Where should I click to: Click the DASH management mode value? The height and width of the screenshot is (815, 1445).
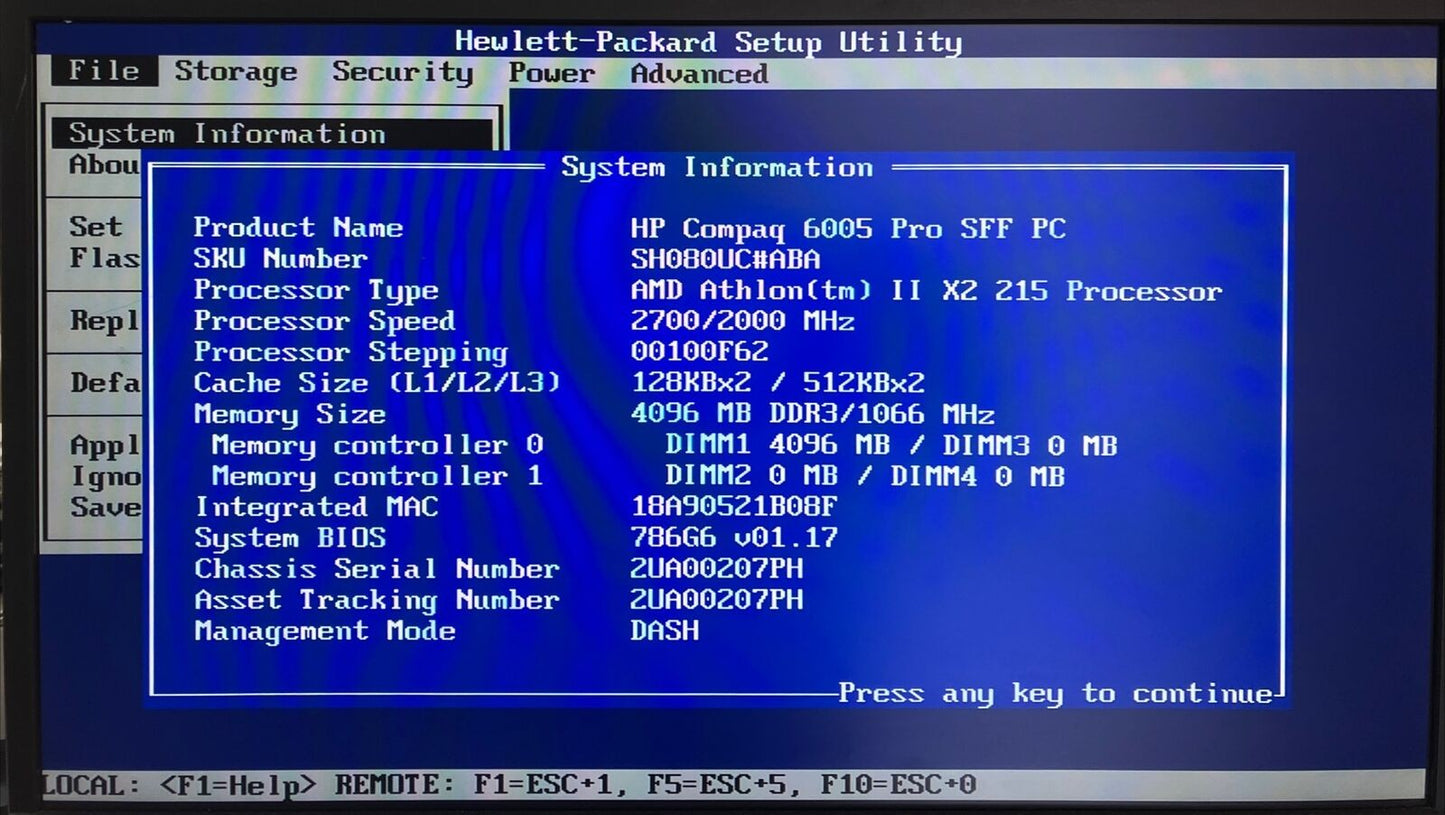tap(664, 631)
